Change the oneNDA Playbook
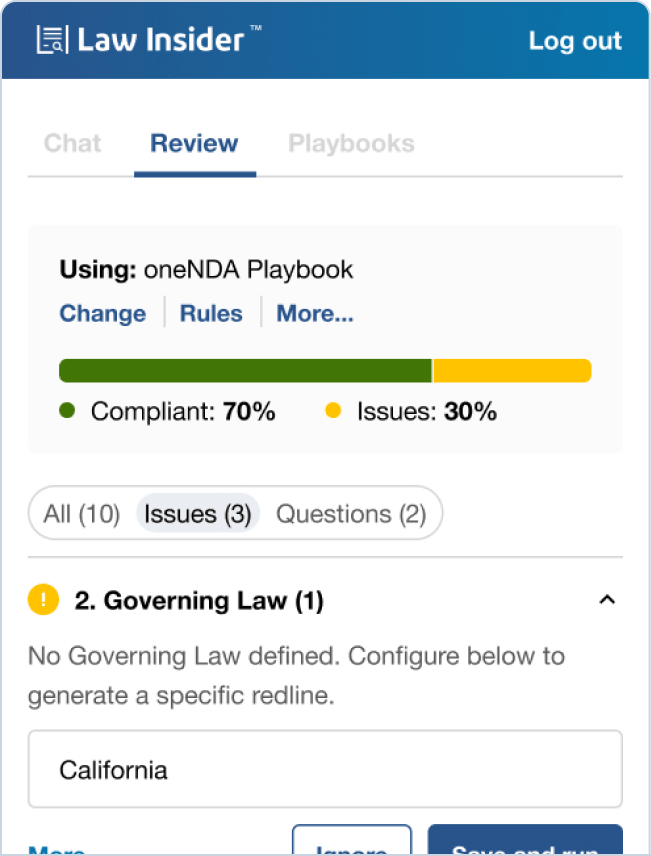The image size is (651, 856). pyautogui.click(x=102, y=313)
